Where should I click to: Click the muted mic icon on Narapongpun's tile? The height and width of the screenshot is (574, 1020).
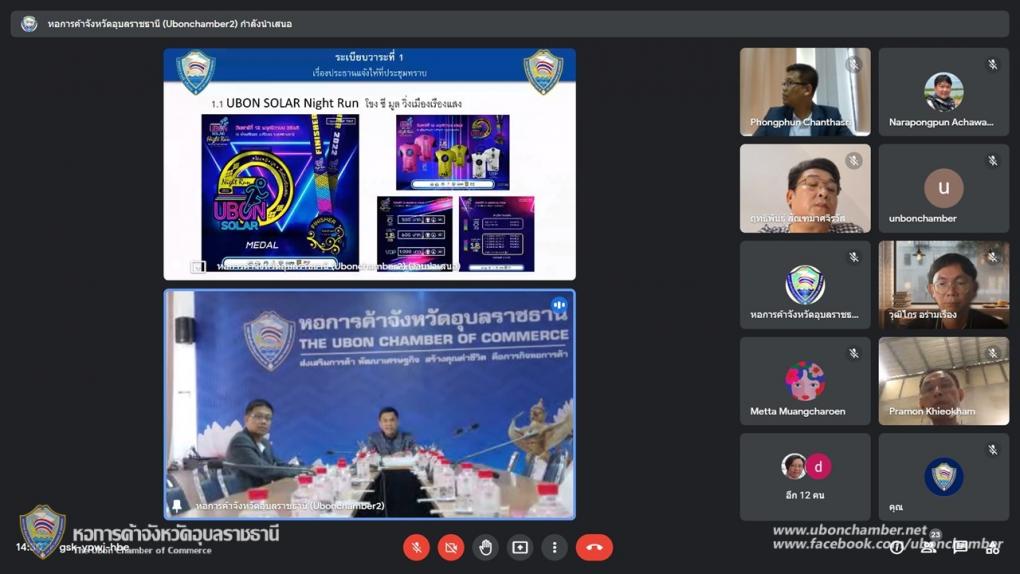[x=993, y=64]
